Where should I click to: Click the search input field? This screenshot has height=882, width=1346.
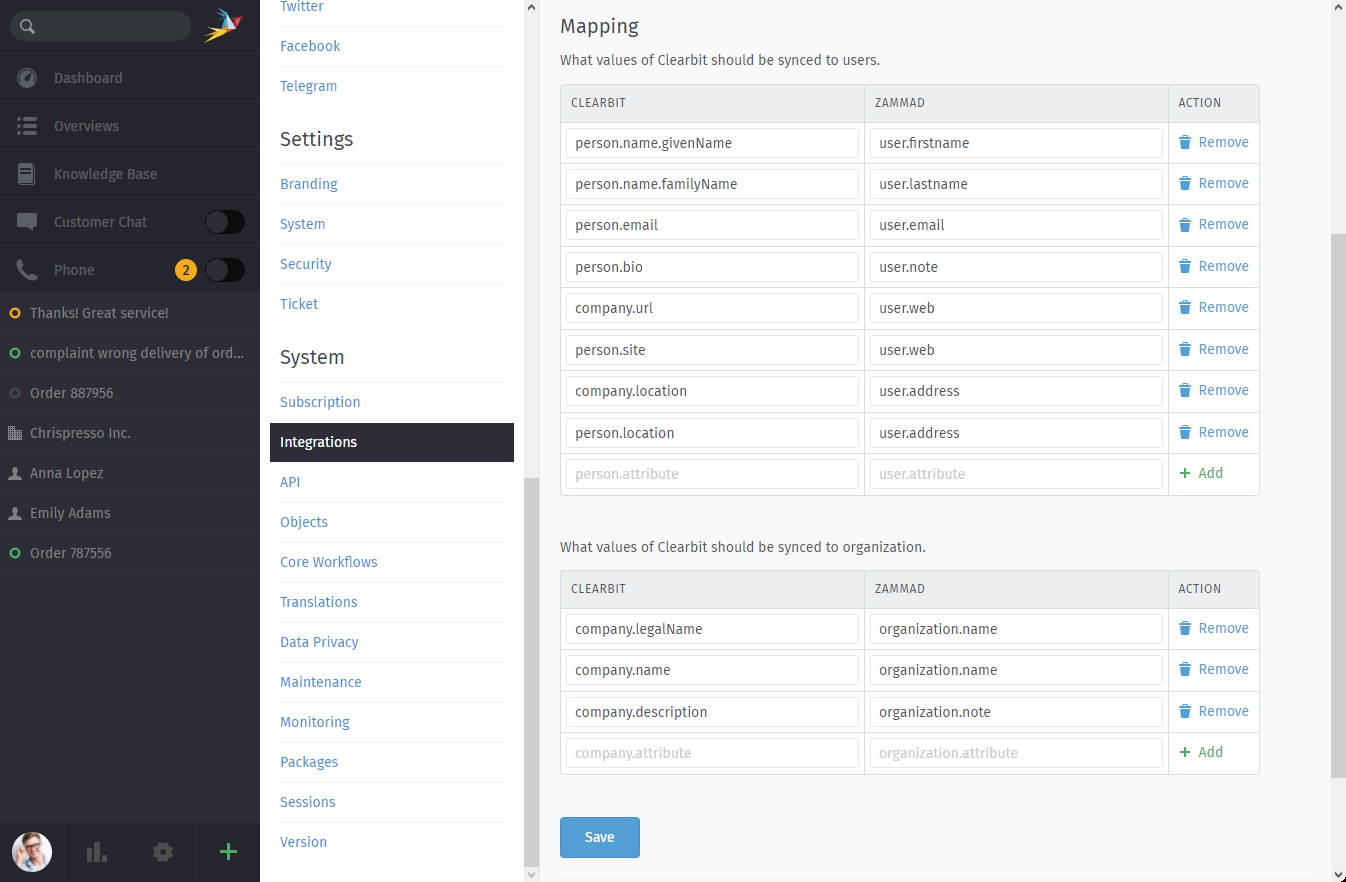coord(100,26)
